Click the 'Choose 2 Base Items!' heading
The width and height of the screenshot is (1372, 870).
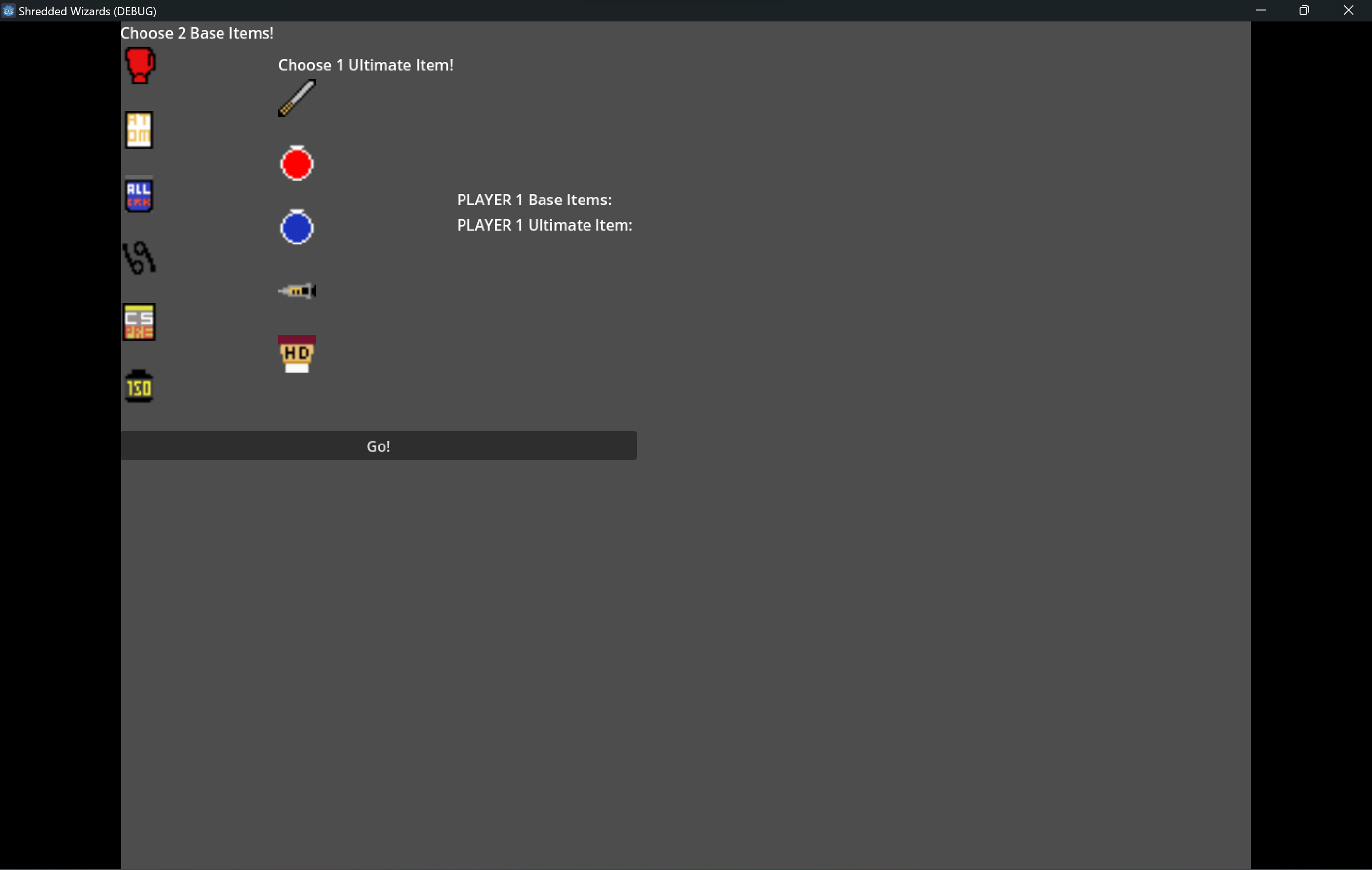(197, 33)
